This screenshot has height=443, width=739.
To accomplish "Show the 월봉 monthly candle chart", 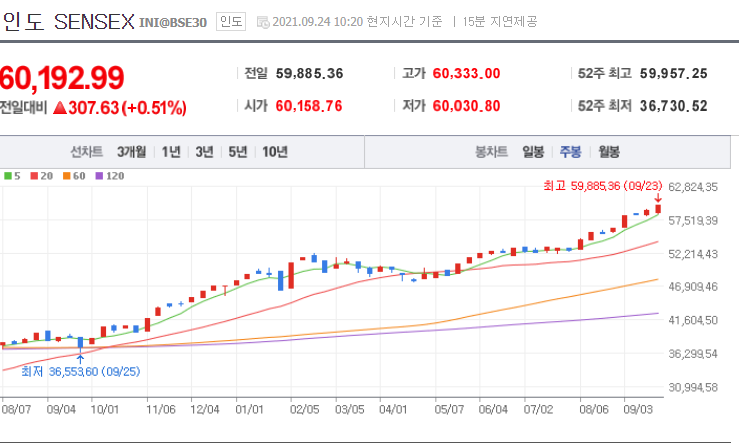I will point(608,152).
